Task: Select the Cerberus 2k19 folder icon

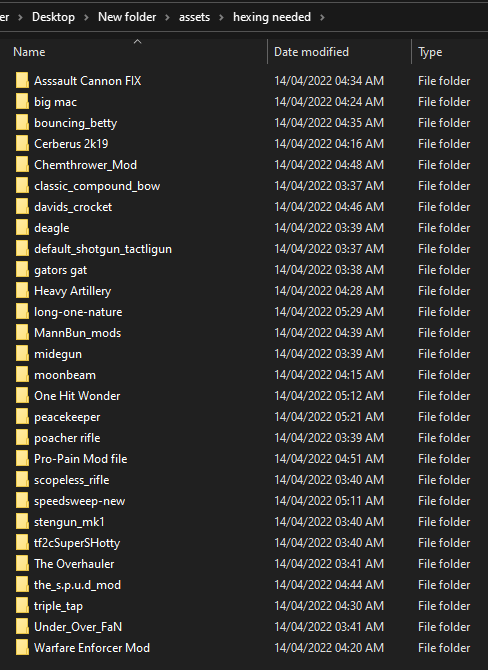Action: (x=22, y=143)
